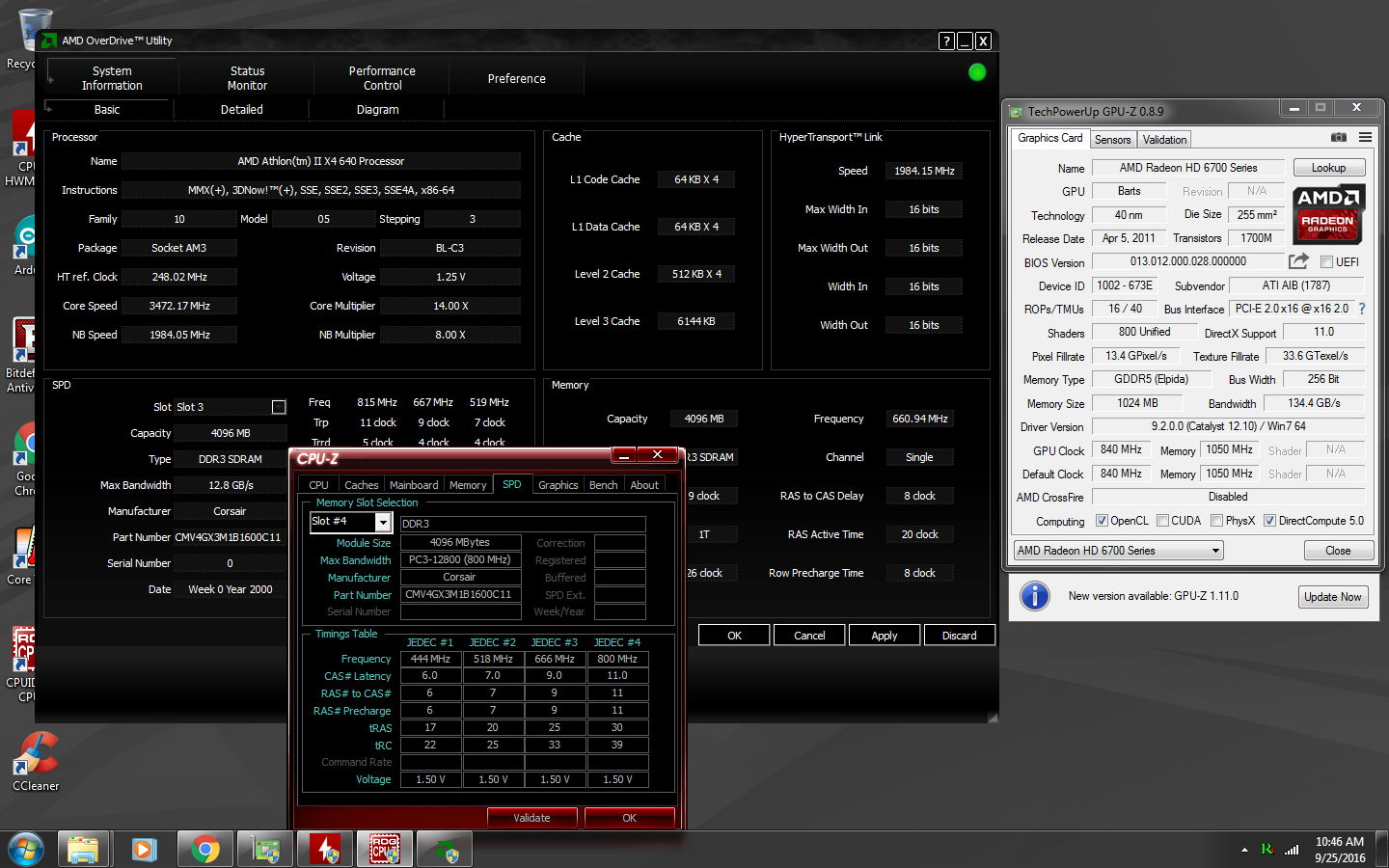Switch to CPU-Z Bench tab
The height and width of the screenshot is (868, 1389).
[x=603, y=485]
